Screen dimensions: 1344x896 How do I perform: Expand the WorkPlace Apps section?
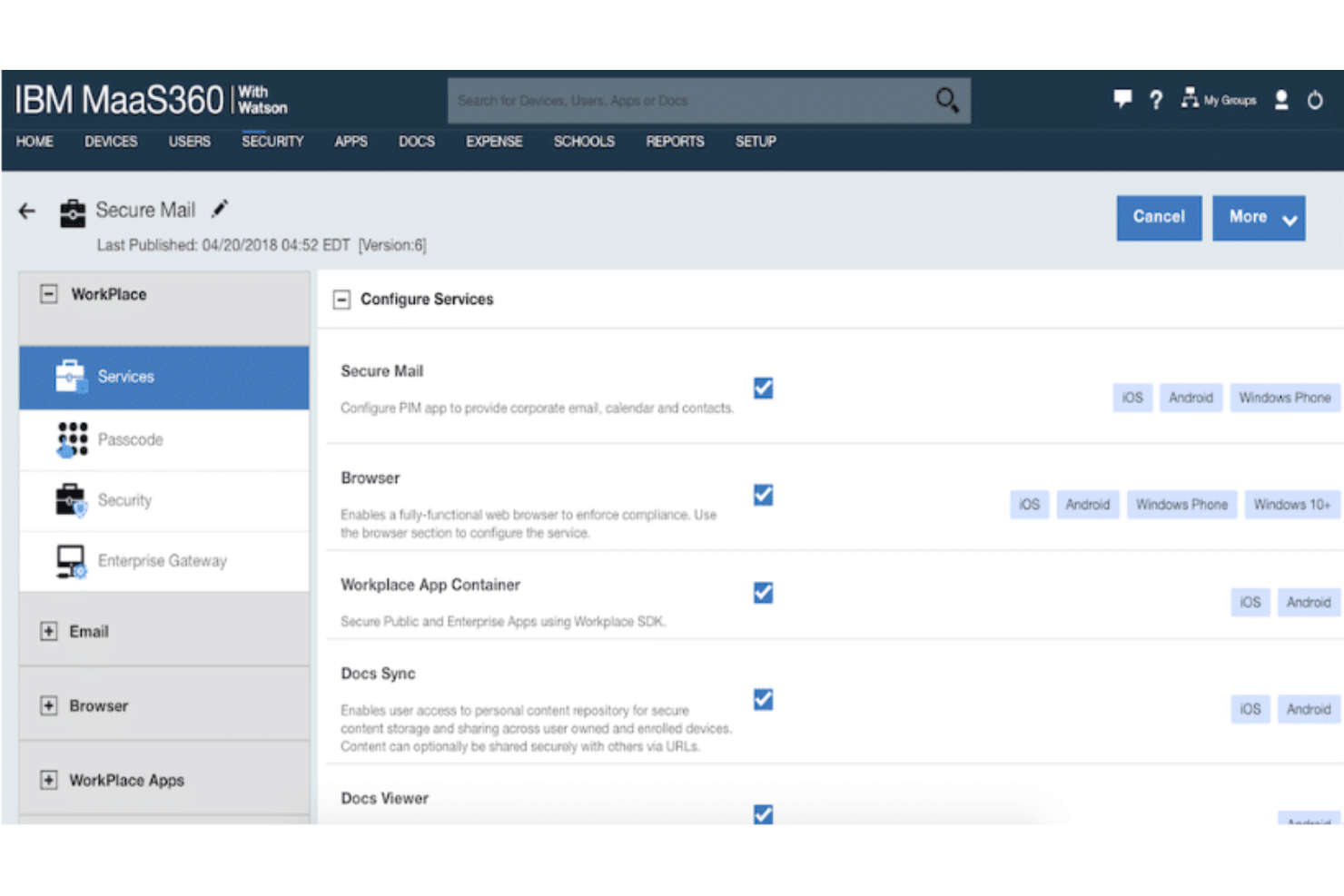[47, 780]
